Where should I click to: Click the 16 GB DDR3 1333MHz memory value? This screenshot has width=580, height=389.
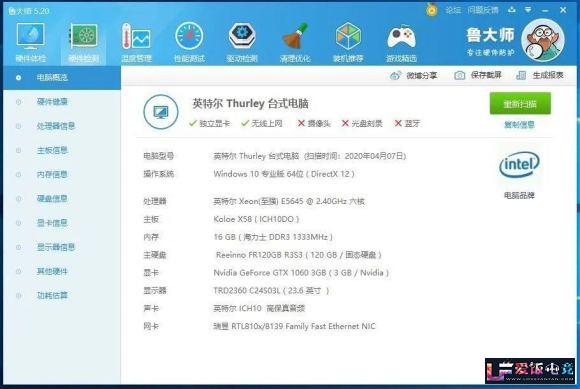pyautogui.click(x=273, y=237)
